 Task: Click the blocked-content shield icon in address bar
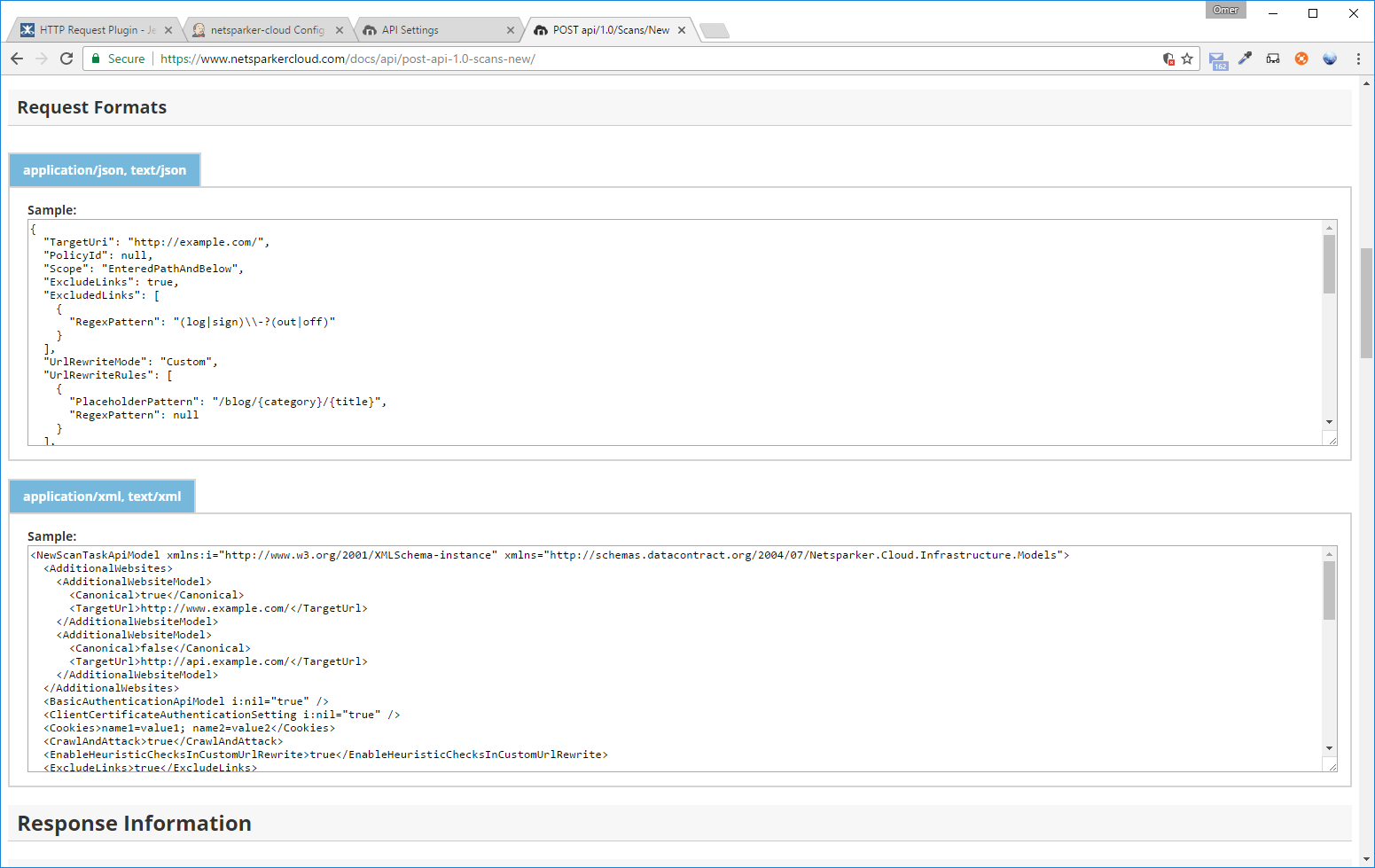[1168, 59]
